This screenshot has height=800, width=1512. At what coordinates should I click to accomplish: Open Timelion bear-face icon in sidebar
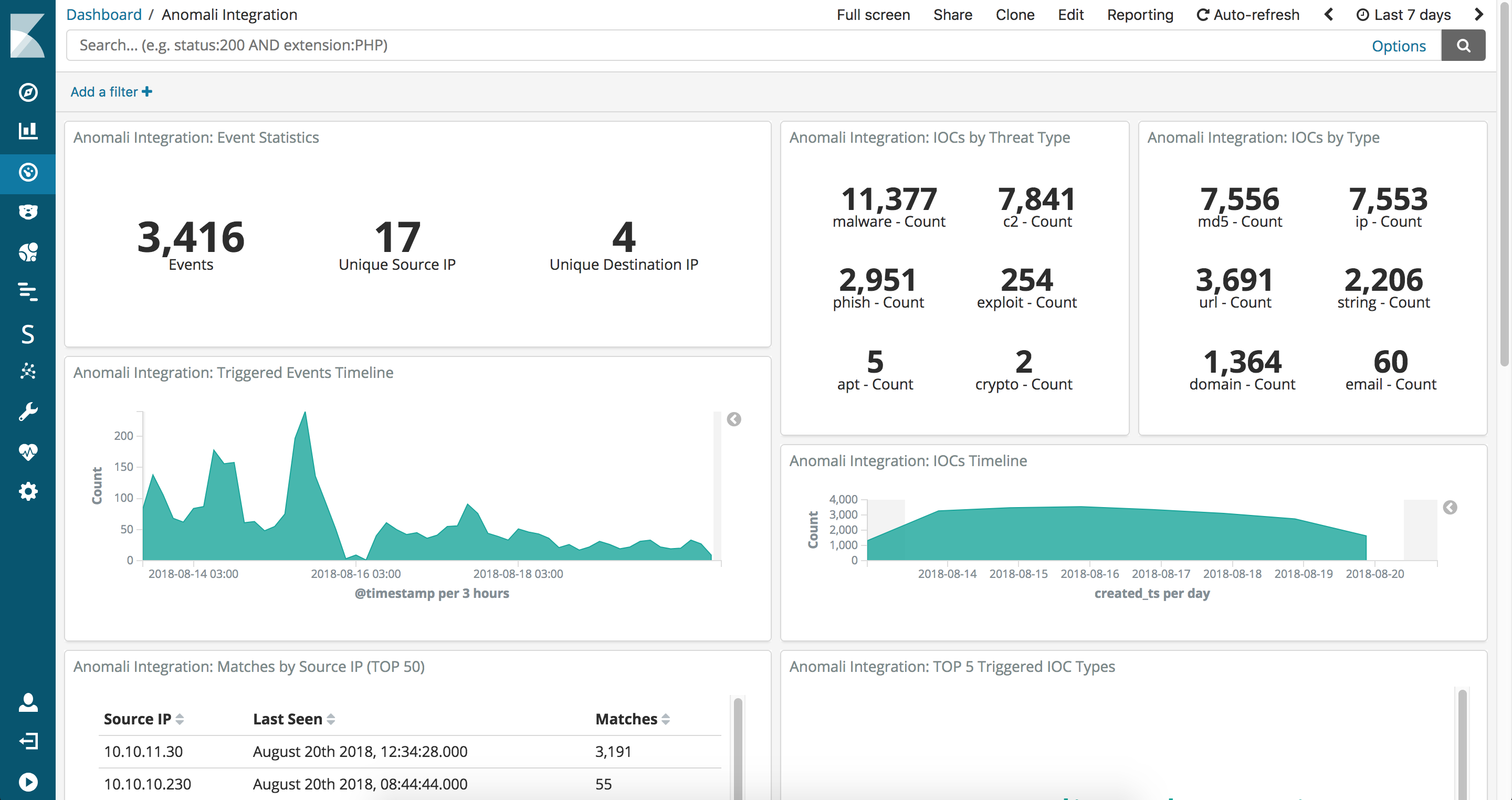click(28, 212)
